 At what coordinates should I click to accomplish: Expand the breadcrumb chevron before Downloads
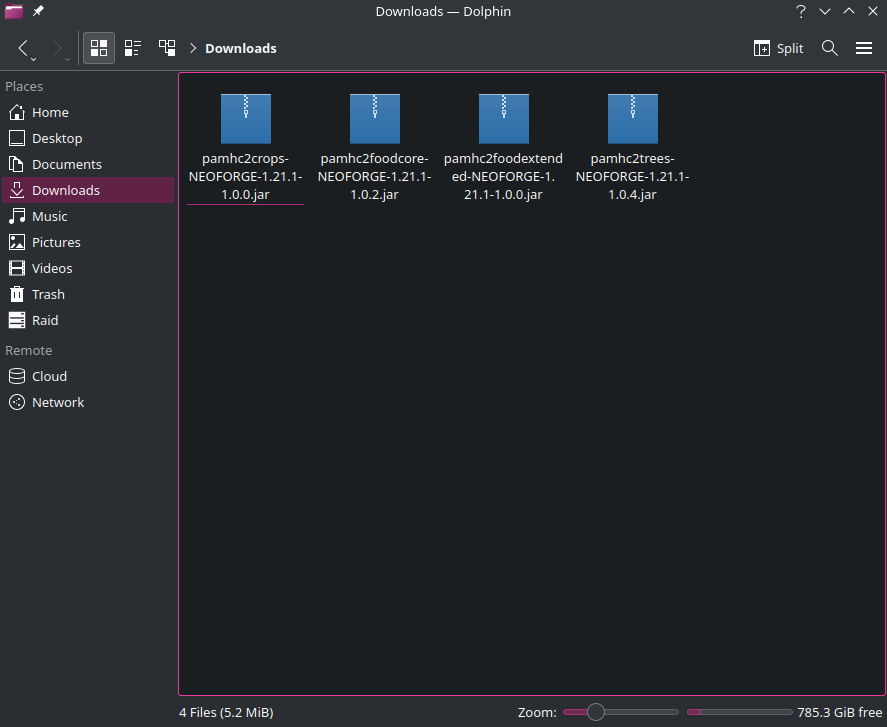point(193,48)
